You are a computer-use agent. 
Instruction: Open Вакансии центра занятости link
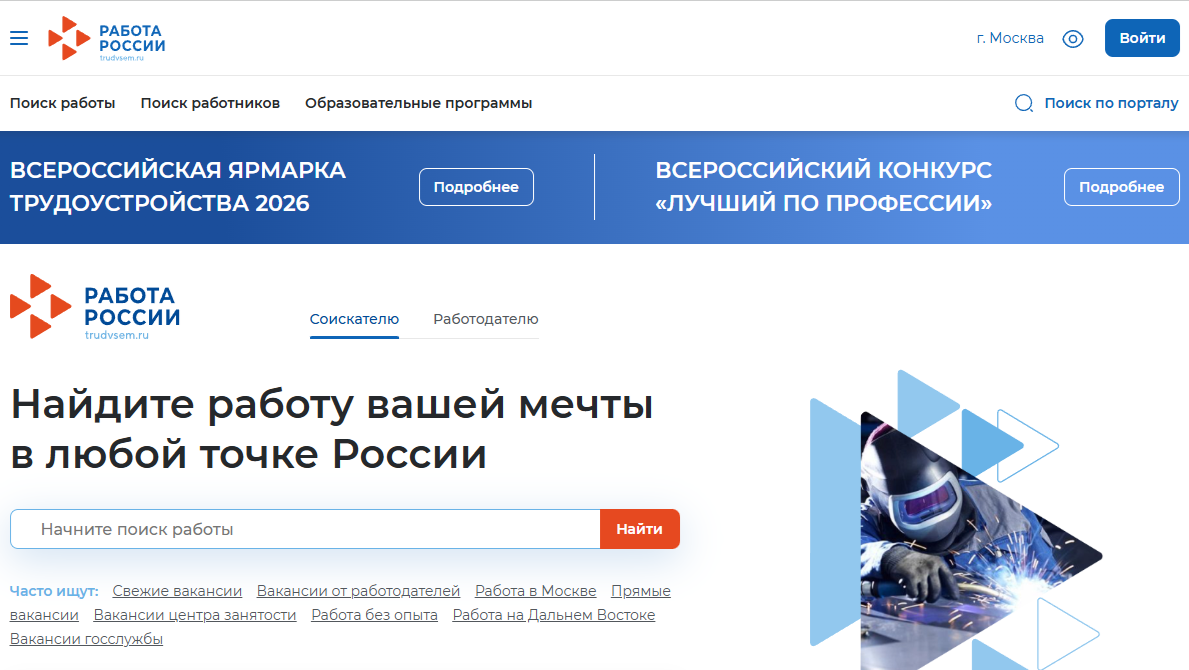pyautogui.click(x=195, y=615)
